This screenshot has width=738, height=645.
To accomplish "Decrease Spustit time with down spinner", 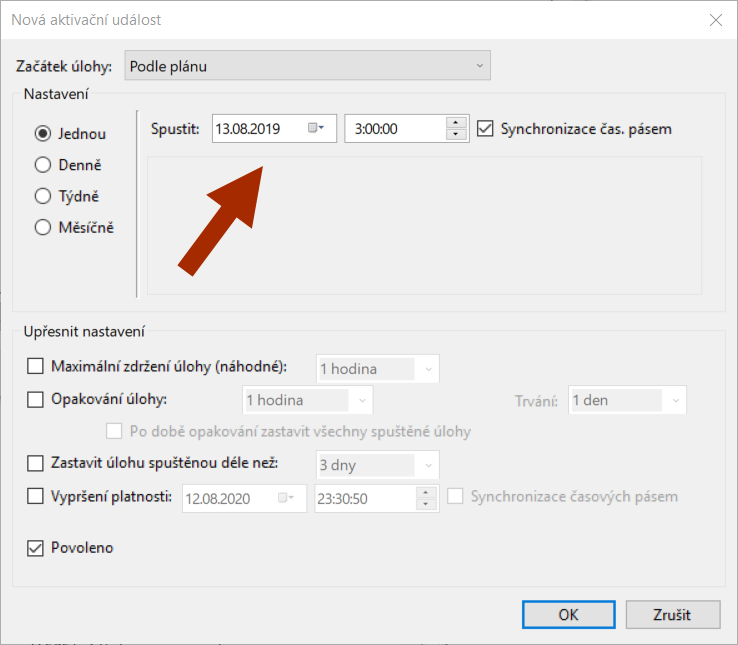I will pos(455,134).
